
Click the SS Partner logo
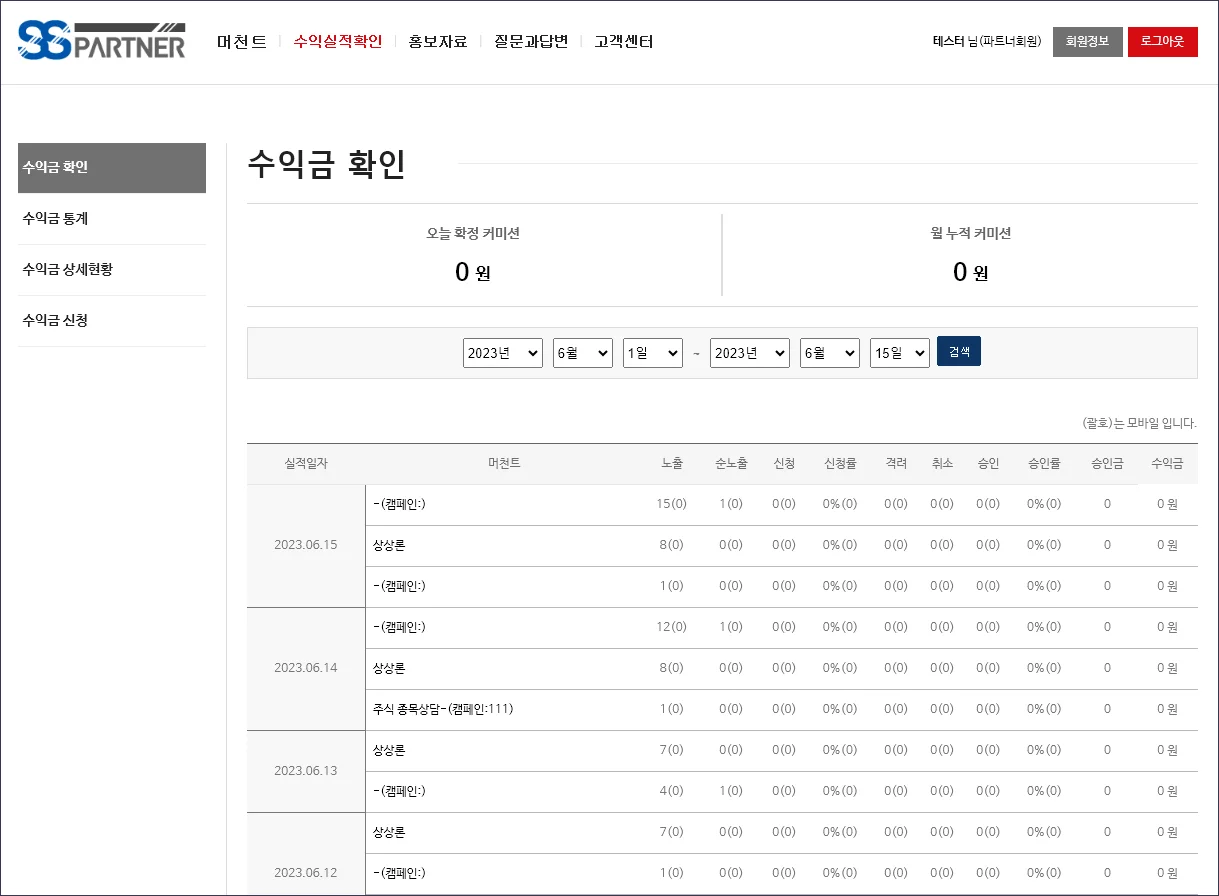[101, 41]
